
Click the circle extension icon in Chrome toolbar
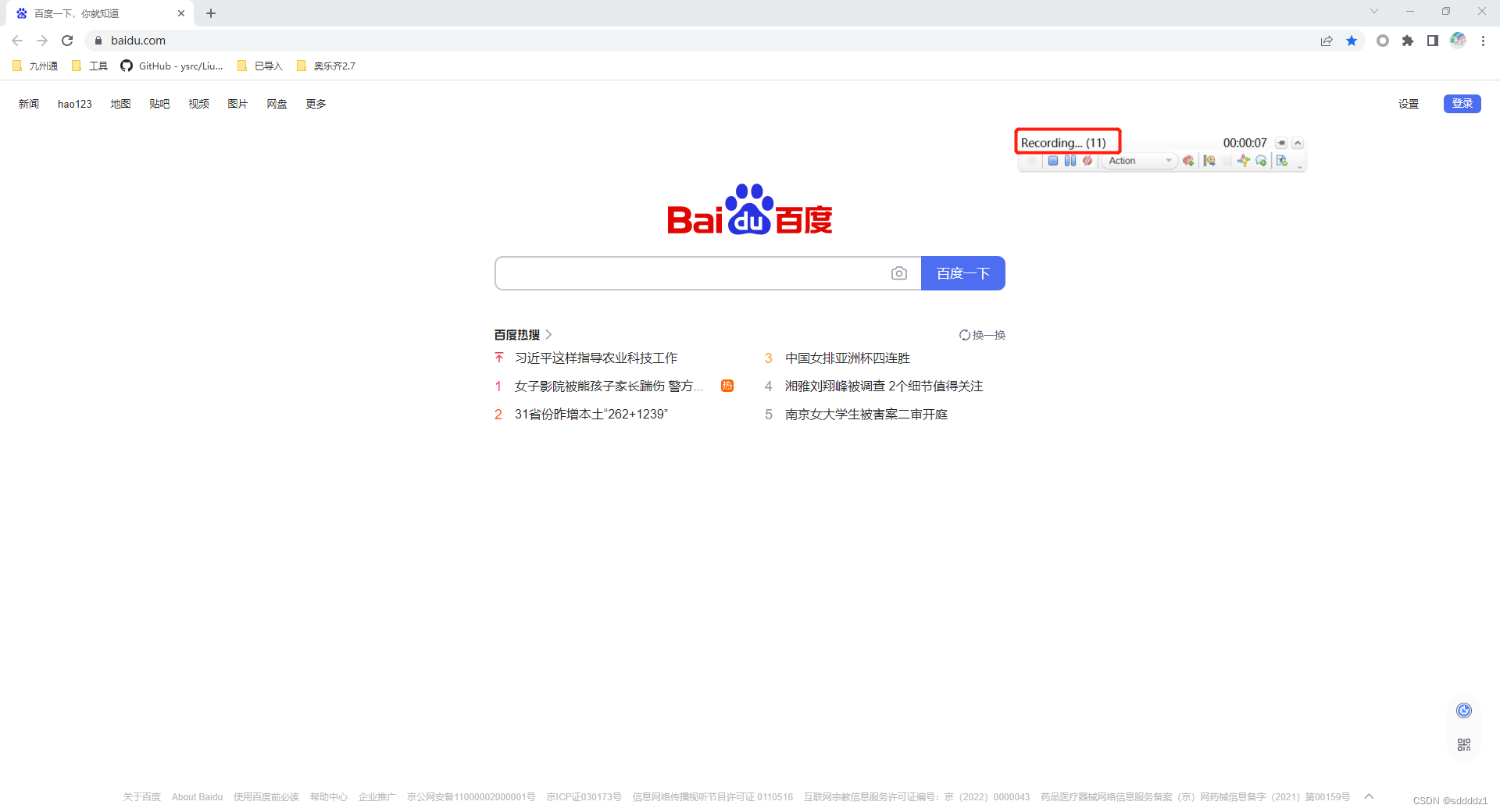point(1383,41)
